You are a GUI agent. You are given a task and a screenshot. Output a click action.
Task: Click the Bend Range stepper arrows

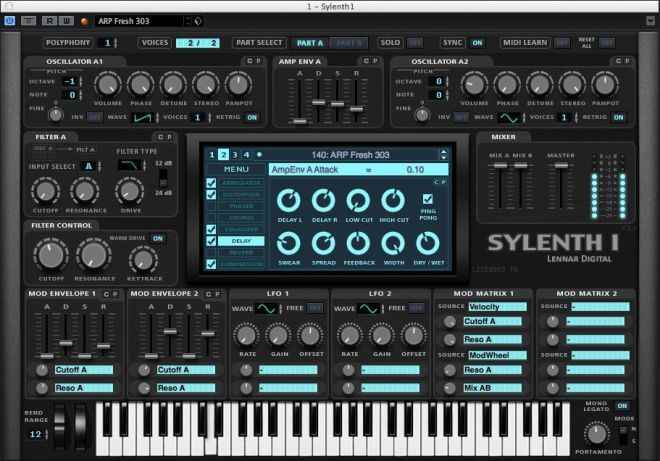(x=46, y=434)
